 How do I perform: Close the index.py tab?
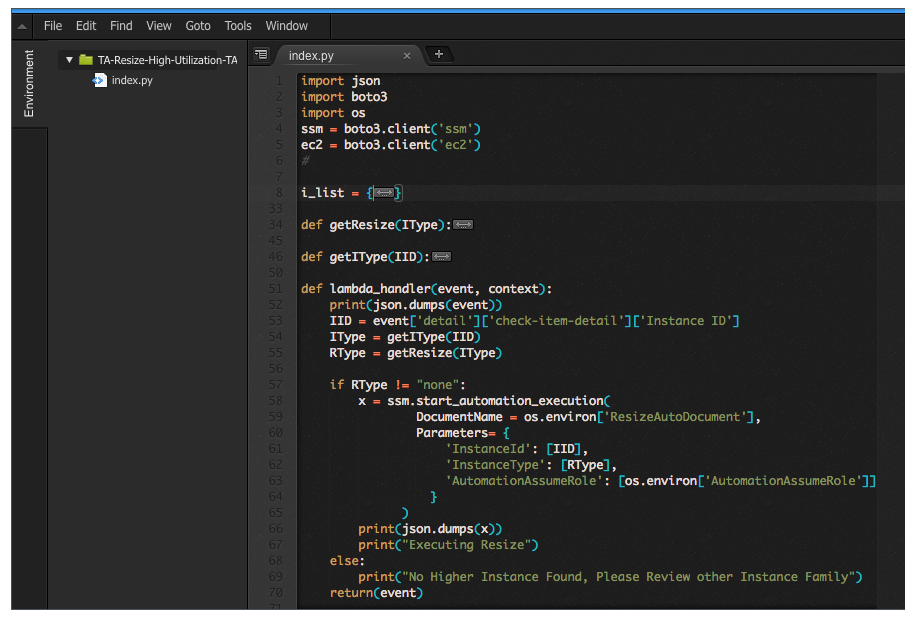(x=407, y=56)
